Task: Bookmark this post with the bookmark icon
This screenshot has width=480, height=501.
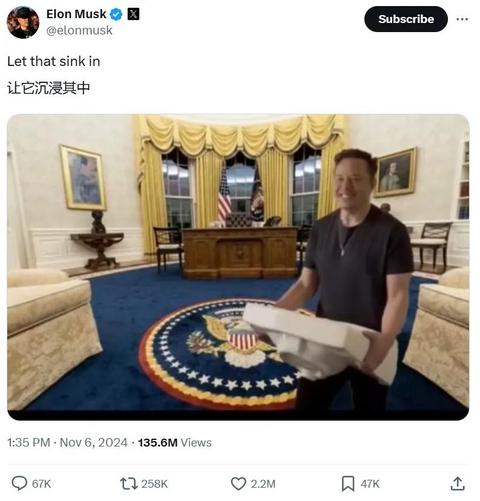Action: 348,484
